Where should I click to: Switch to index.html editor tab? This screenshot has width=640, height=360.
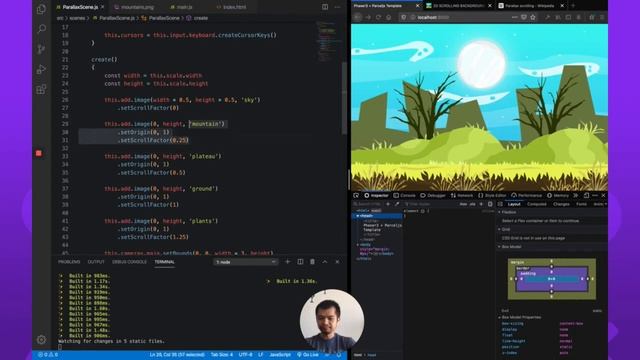click(234, 7)
